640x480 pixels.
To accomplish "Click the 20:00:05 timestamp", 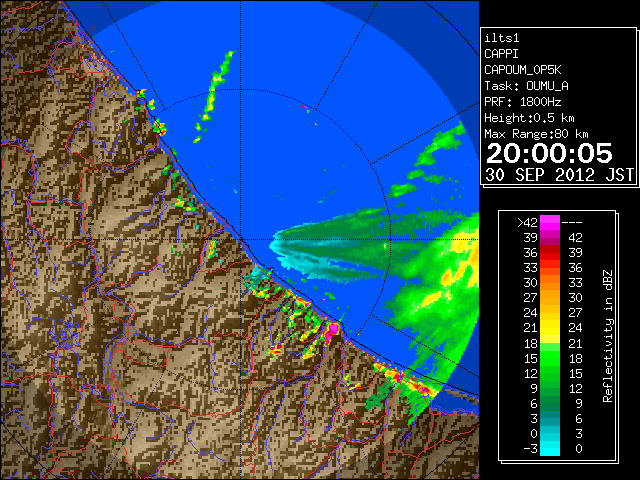I will pos(549,153).
